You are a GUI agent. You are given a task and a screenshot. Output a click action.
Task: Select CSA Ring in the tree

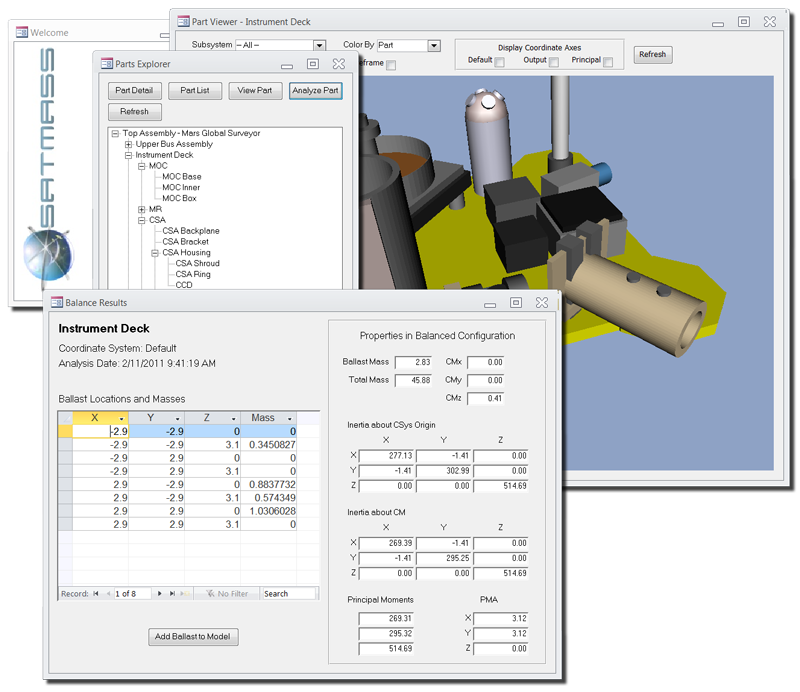click(193, 274)
